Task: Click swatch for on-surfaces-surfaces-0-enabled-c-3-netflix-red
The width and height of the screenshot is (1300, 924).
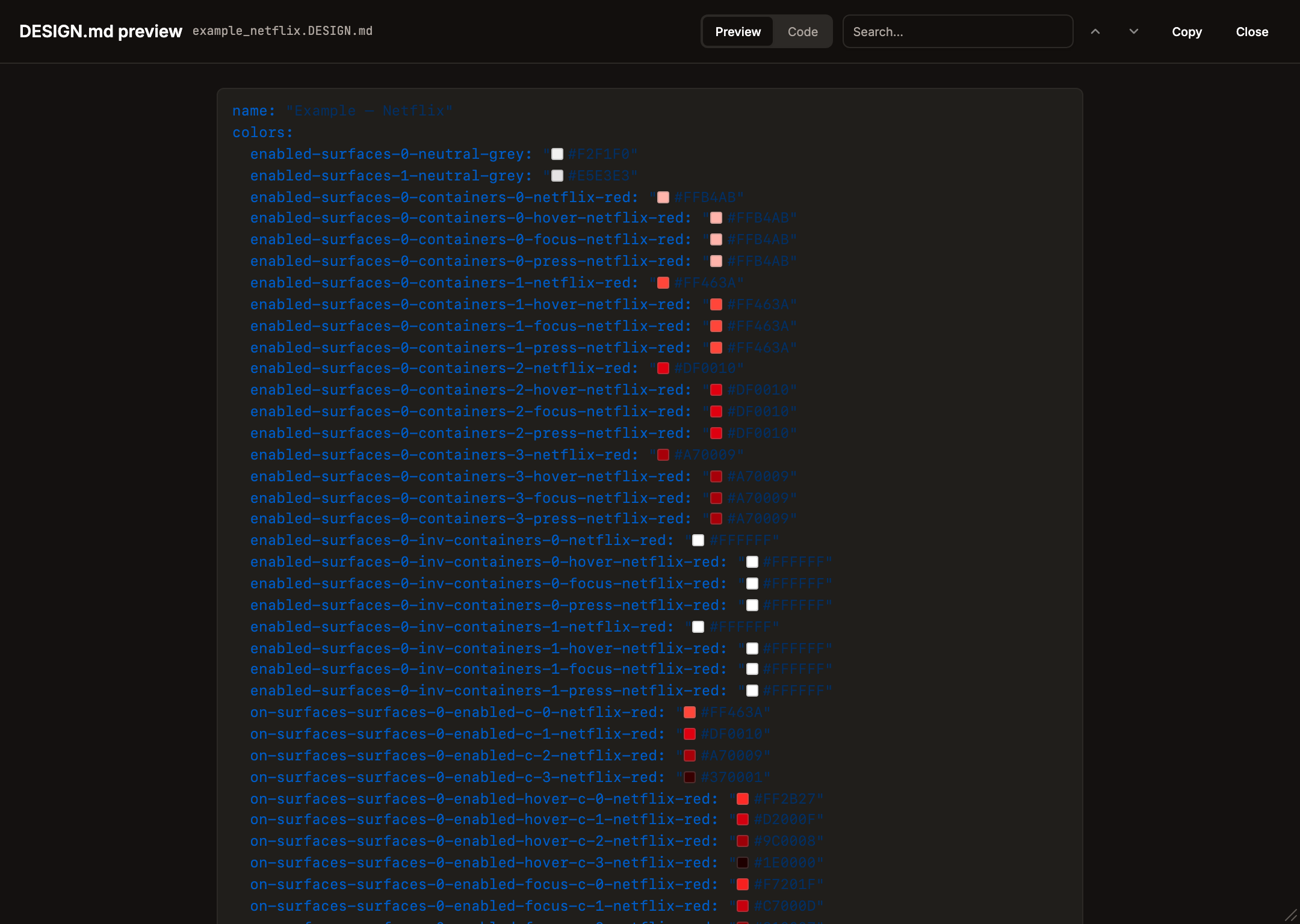Action: coord(690,778)
